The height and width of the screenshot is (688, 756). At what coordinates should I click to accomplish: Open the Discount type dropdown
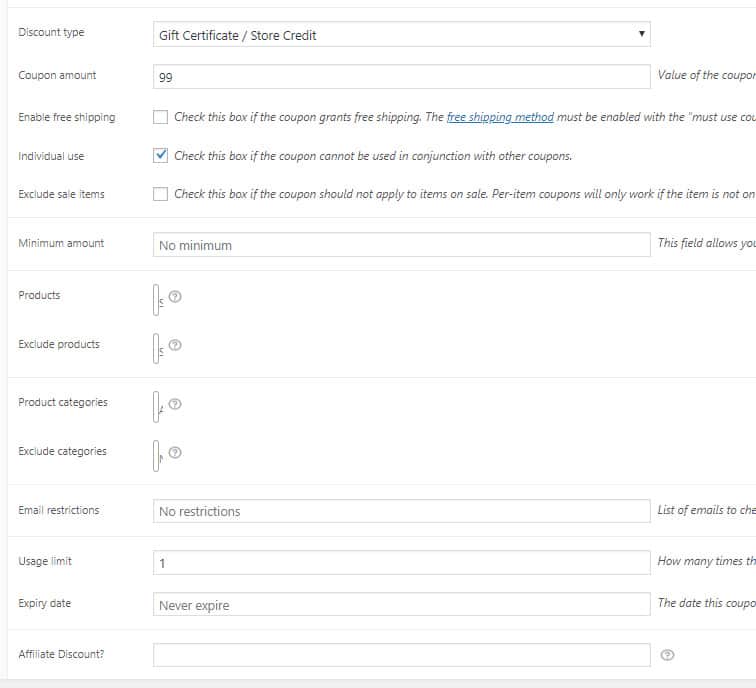pos(401,35)
